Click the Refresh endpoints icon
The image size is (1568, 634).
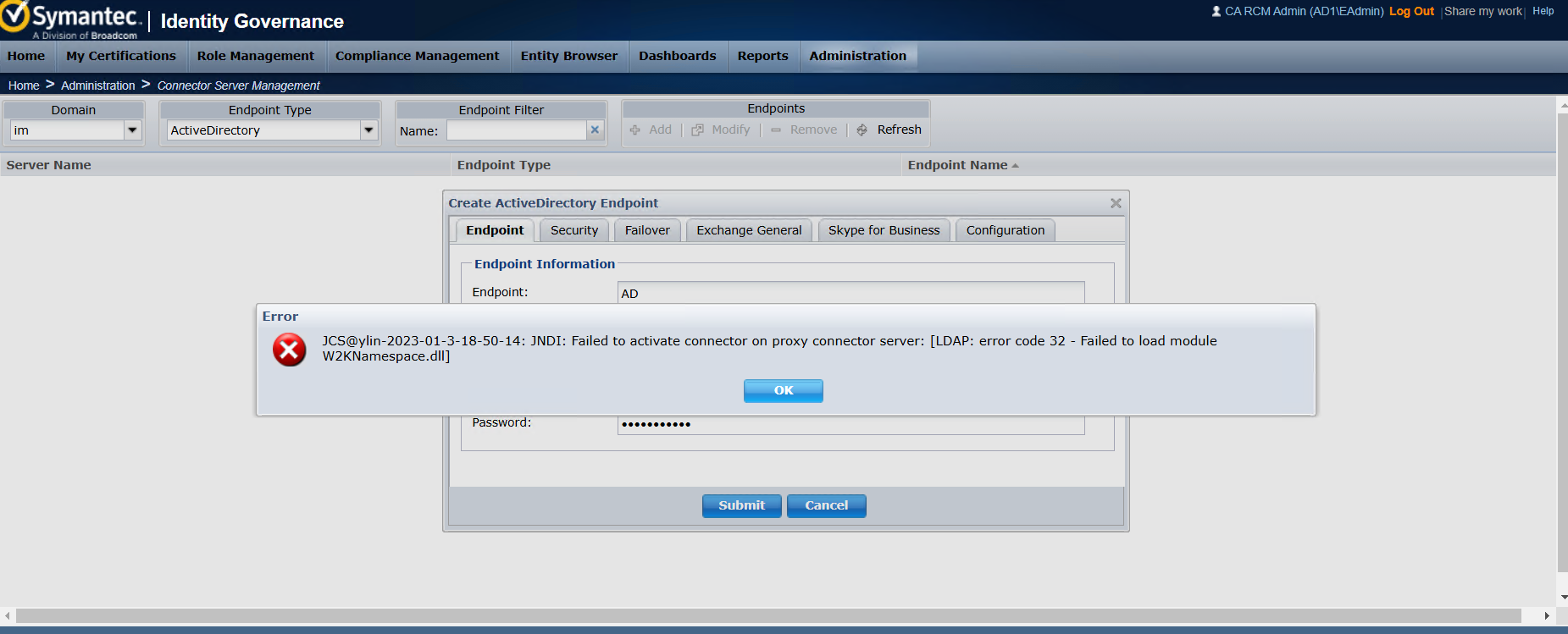tap(862, 130)
